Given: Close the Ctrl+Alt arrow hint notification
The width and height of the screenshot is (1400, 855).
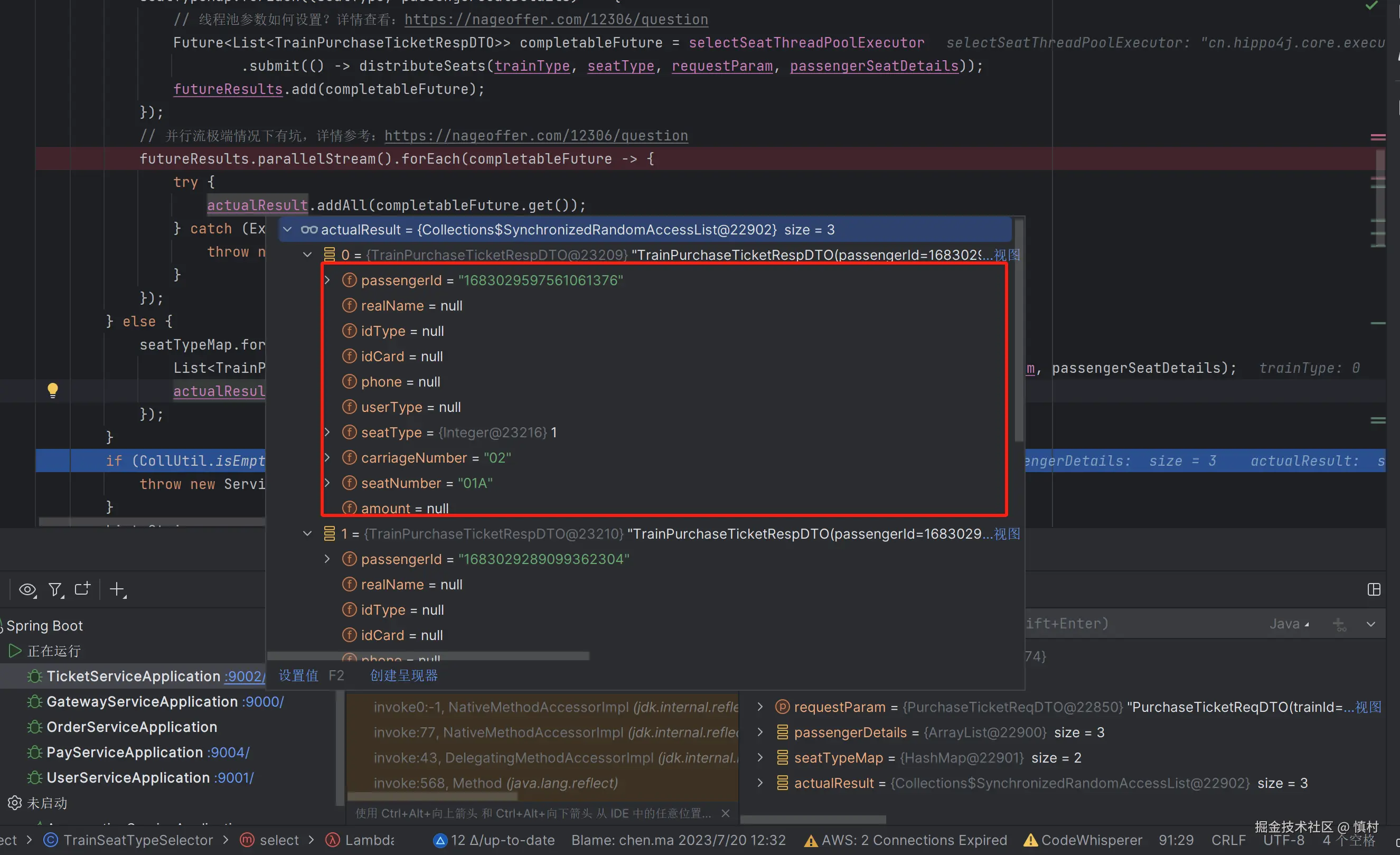Looking at the screenshot, I should click(726, 813).
